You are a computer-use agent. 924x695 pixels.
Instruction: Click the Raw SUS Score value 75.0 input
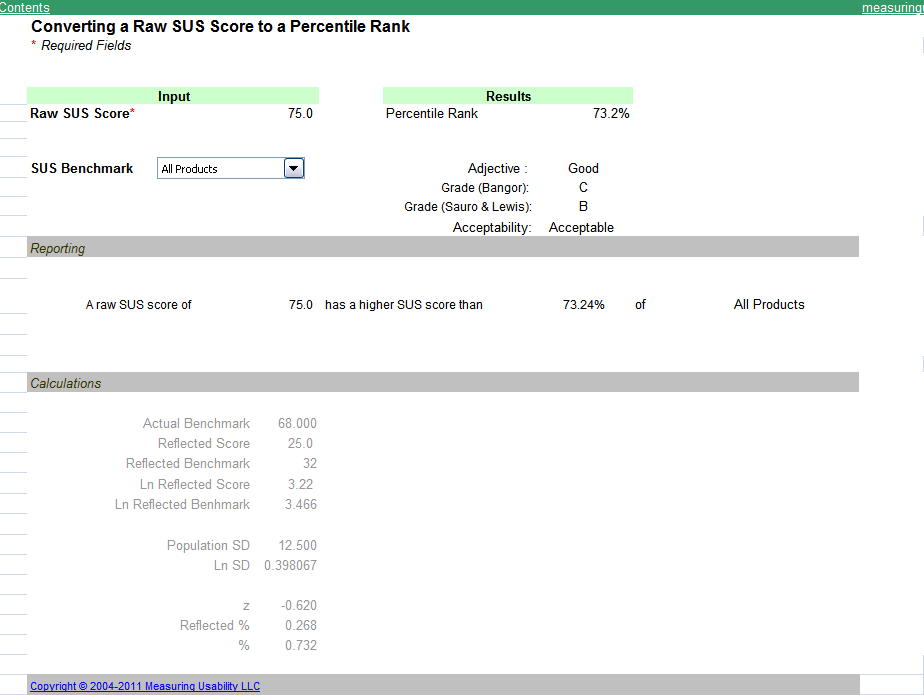point(301,113)
